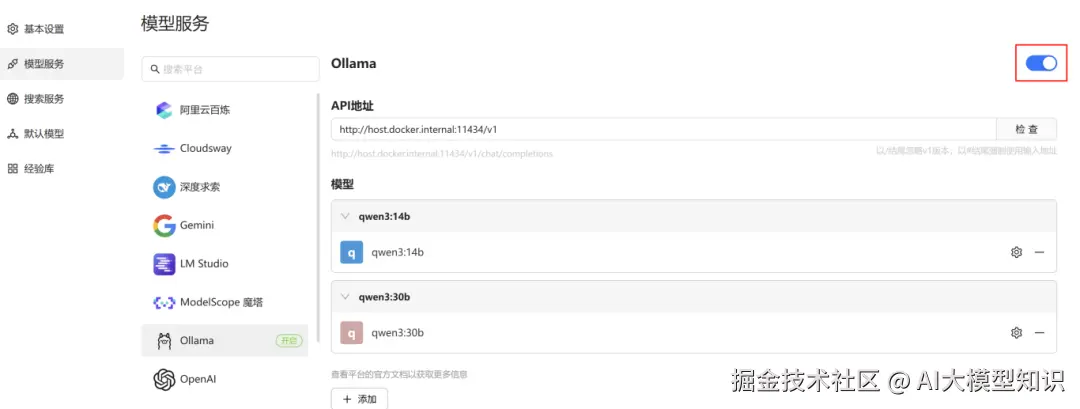
Task: Click the magnifier icon in search box
Action: pos(155,70)
